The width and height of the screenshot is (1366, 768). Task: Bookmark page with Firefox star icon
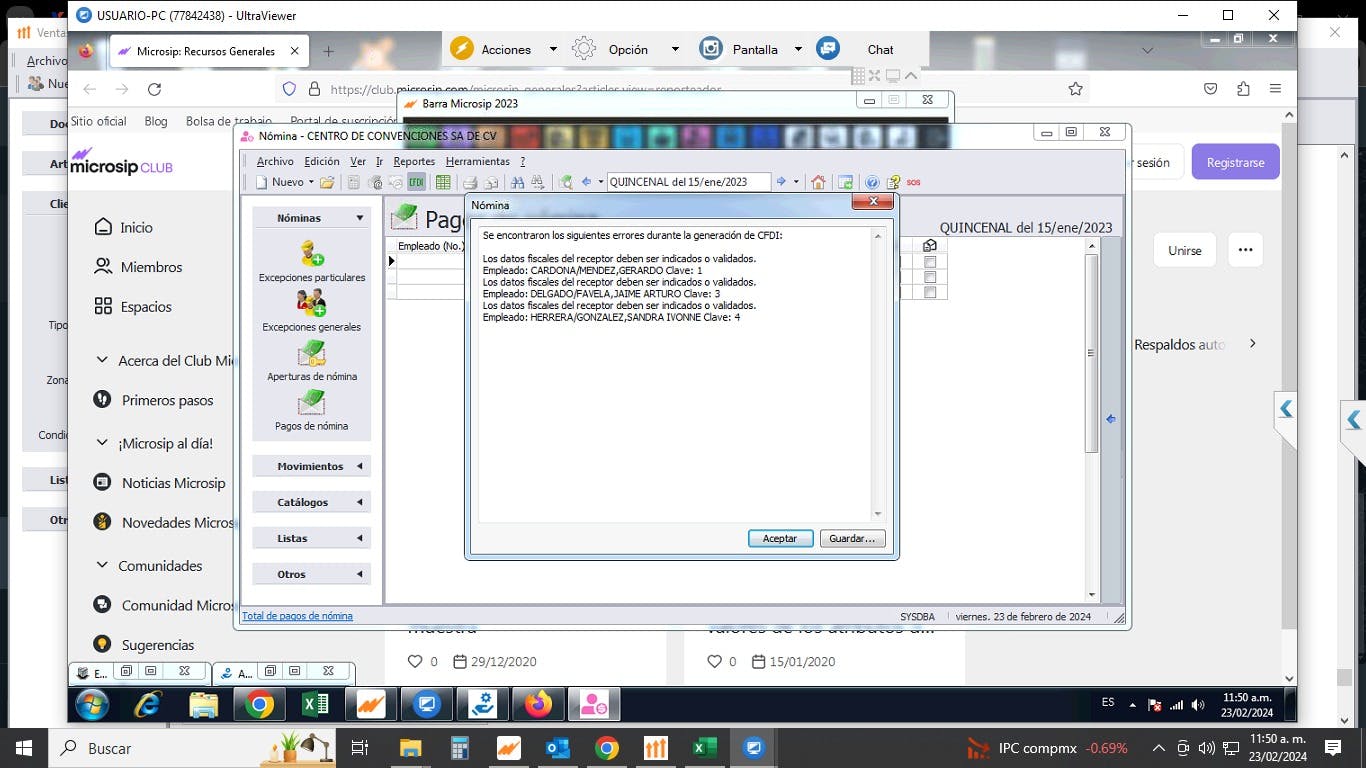[x=1075, y=89]
